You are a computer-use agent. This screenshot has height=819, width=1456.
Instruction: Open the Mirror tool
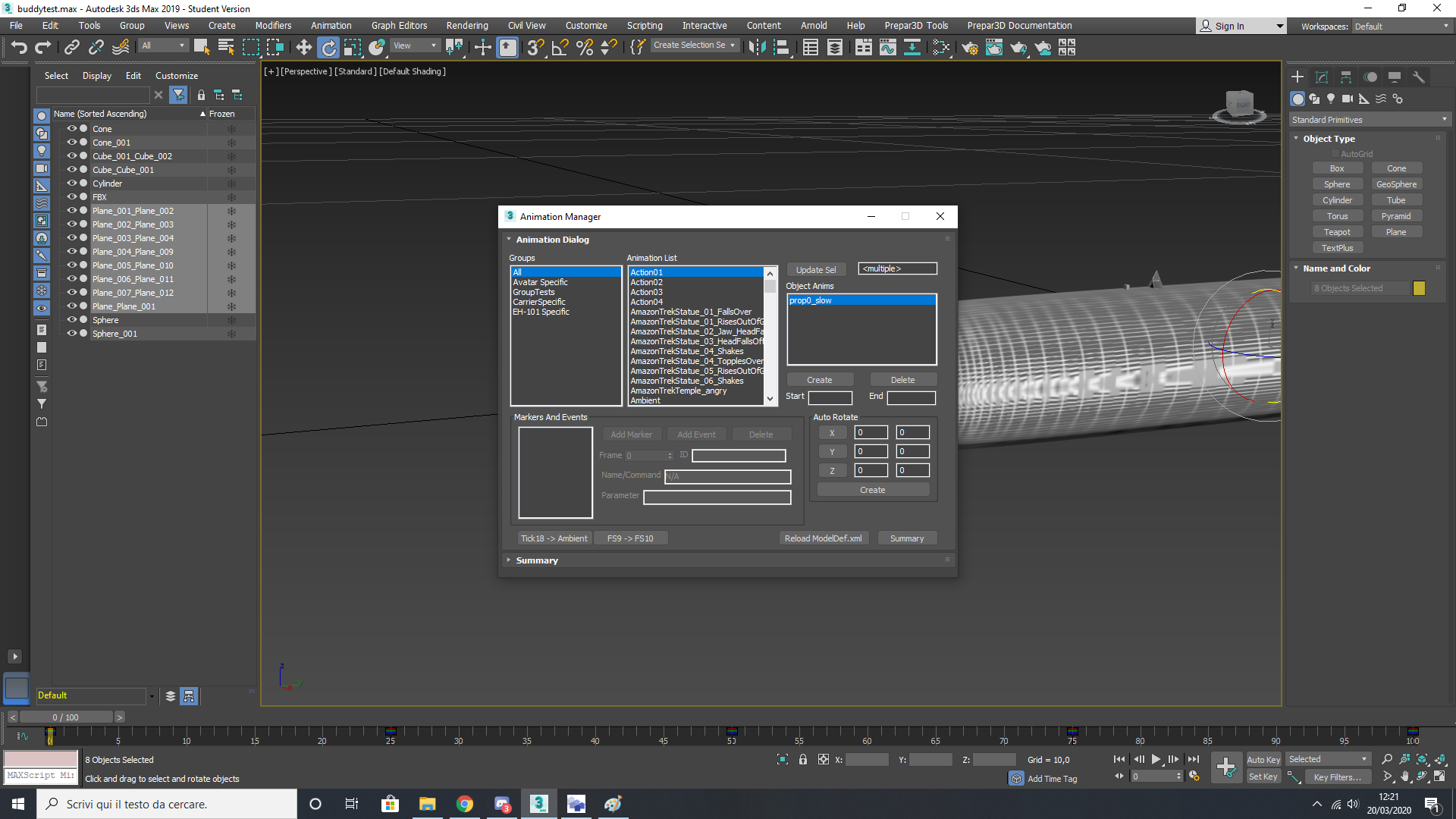click(757, 48)
